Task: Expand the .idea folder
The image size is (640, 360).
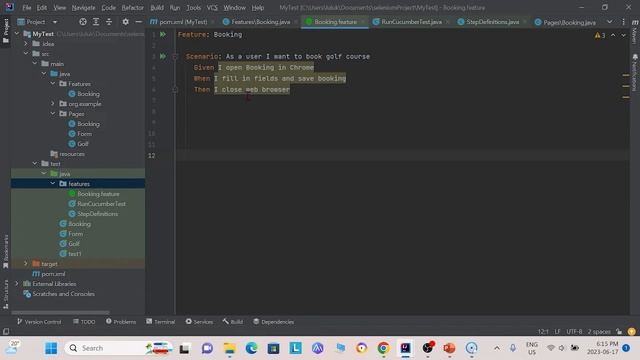Action: pos(26,43)
